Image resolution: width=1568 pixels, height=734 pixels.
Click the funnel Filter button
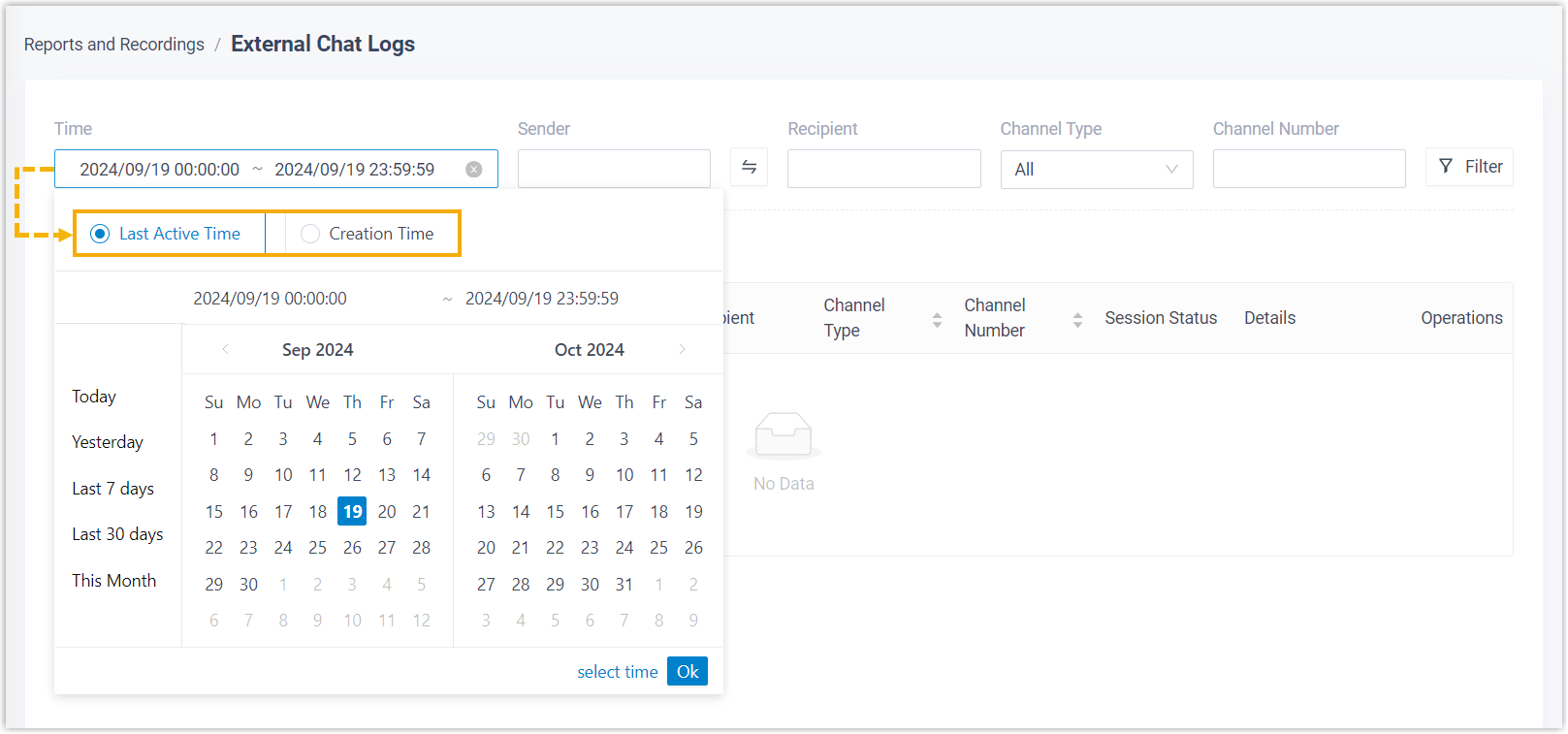pyautogui.click(x=1469, y=167)
